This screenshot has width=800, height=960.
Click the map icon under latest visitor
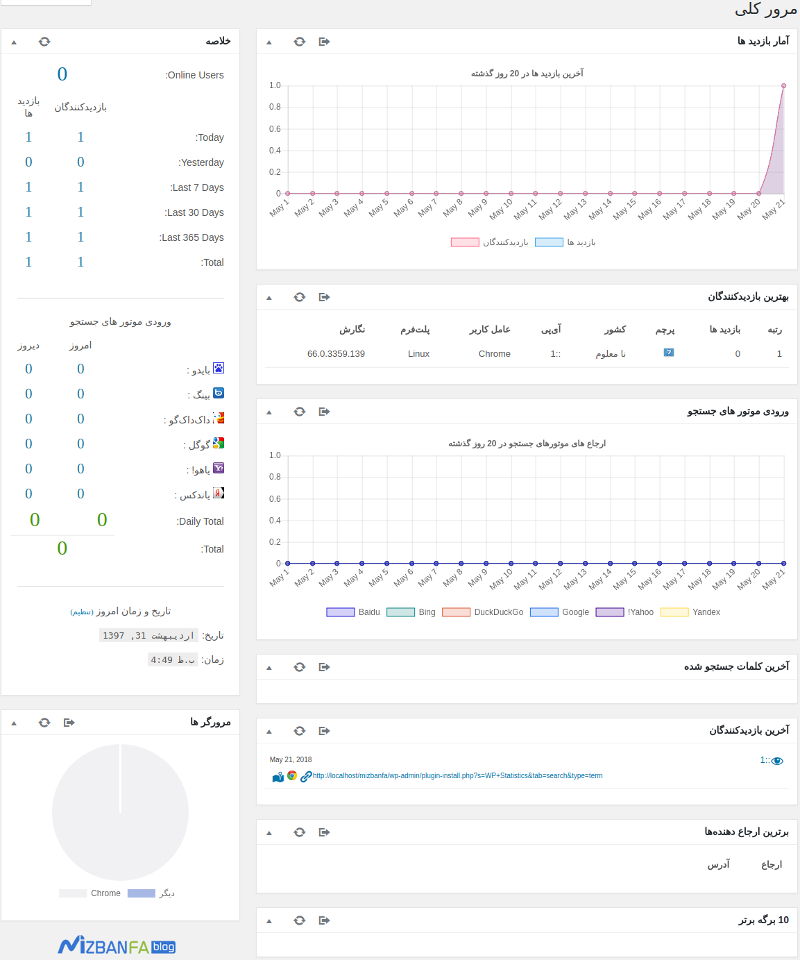(x=278, y=776)
